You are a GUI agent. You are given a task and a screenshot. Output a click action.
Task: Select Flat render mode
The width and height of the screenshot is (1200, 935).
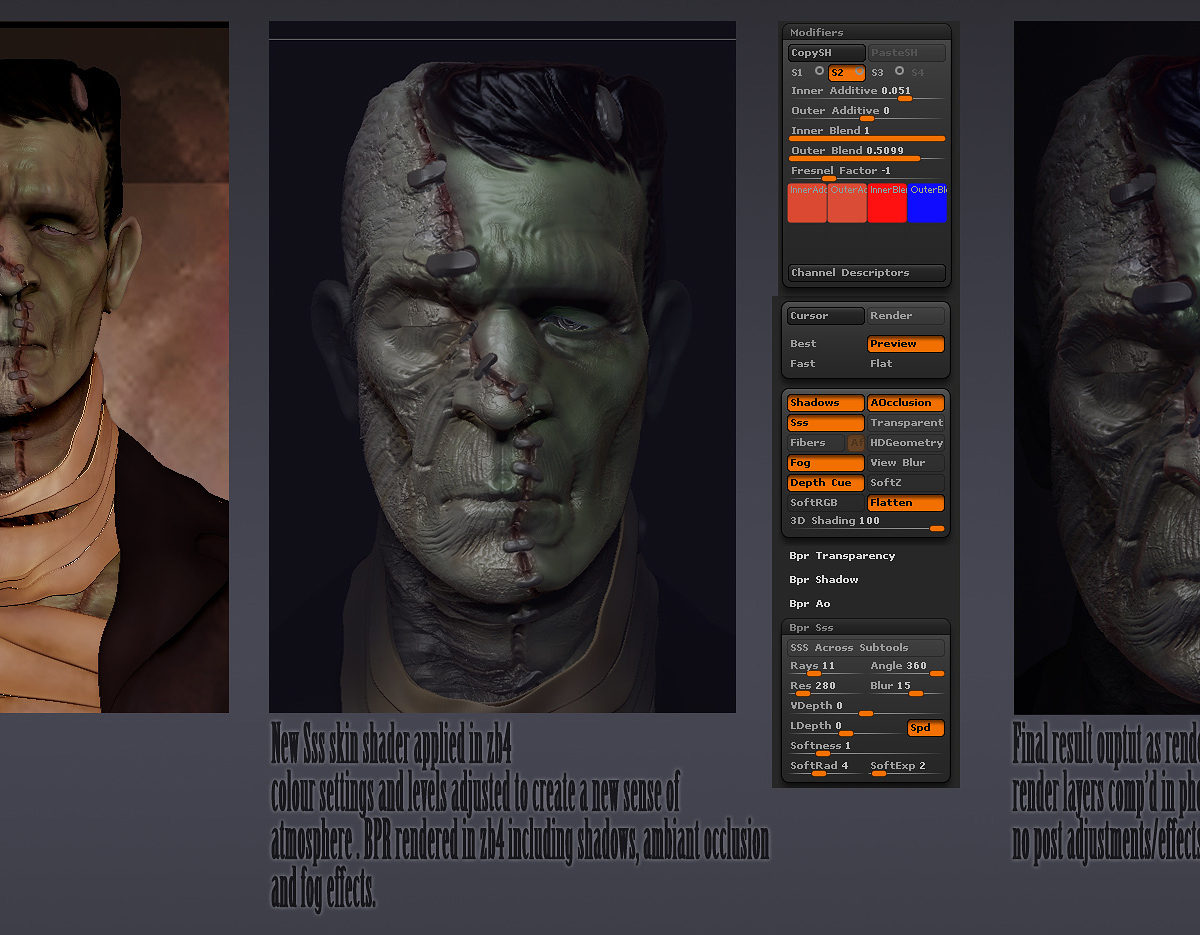click(906, 364)
